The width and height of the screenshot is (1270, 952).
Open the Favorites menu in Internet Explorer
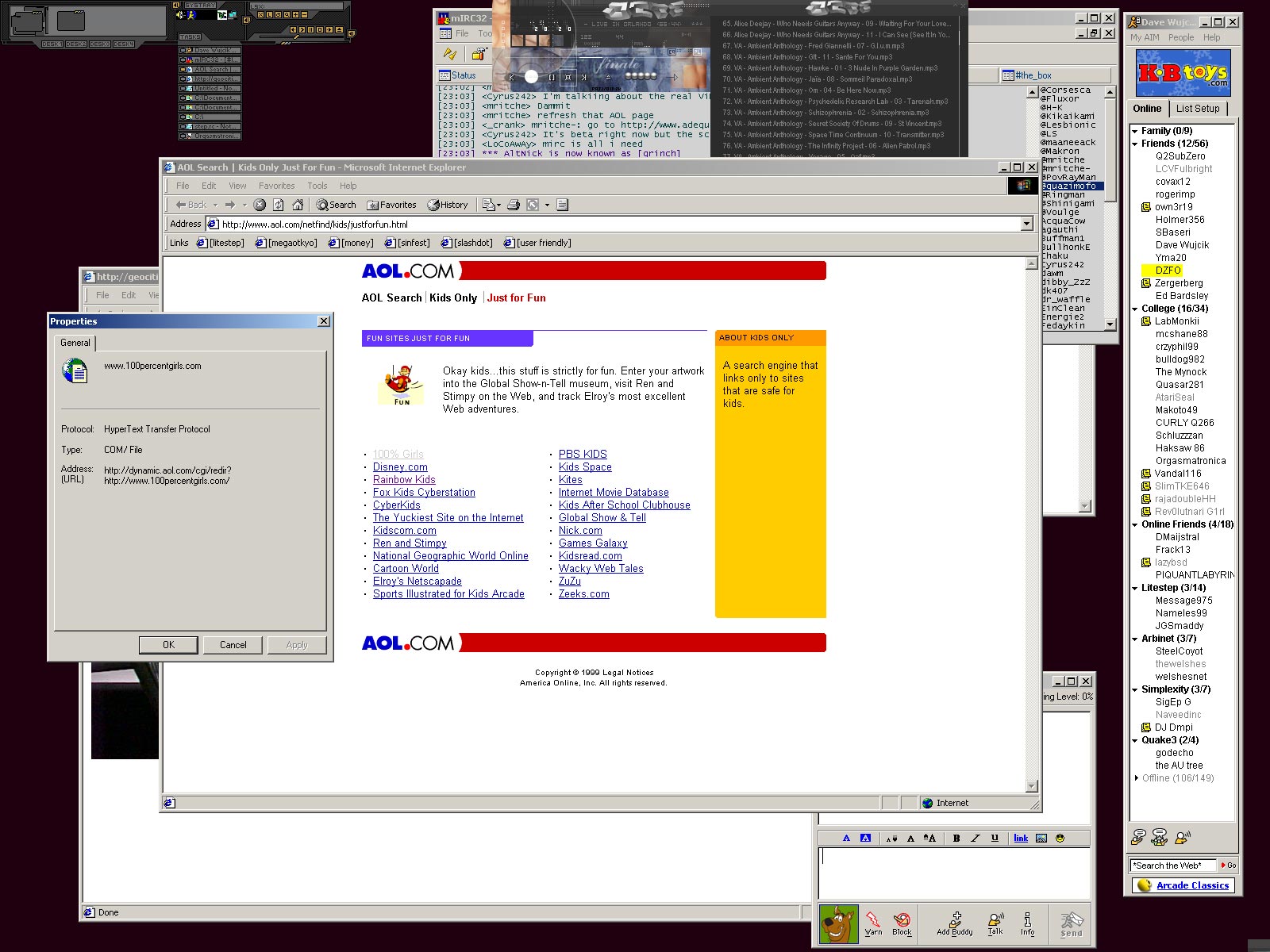coord(276,186)
